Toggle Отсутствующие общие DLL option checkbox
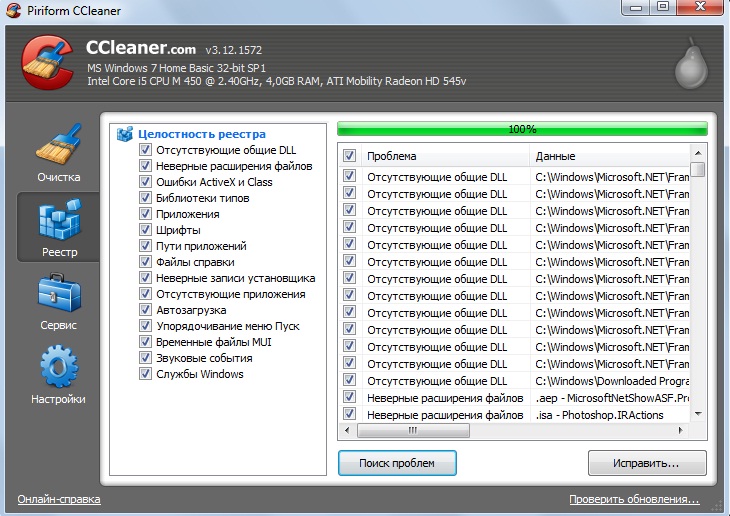This screenshot has height=516, width=730. click(x=145, y=150)
